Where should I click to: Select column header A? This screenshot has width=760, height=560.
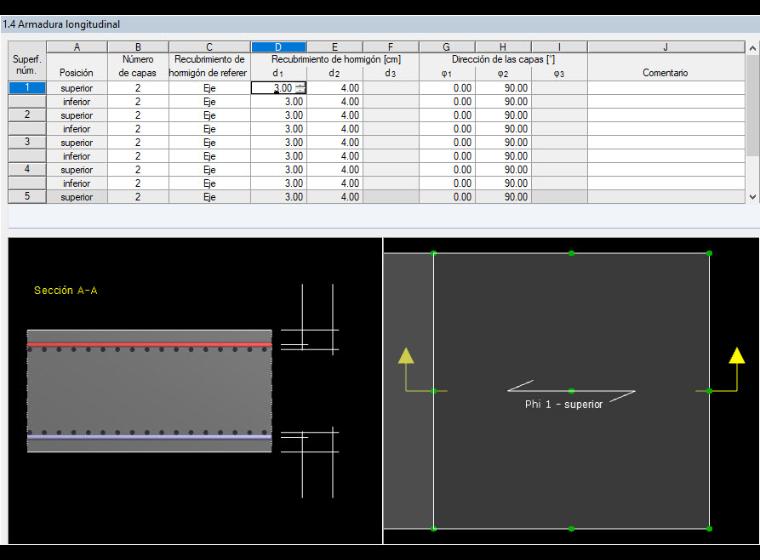pyautogui.click(x=77, y=47)
